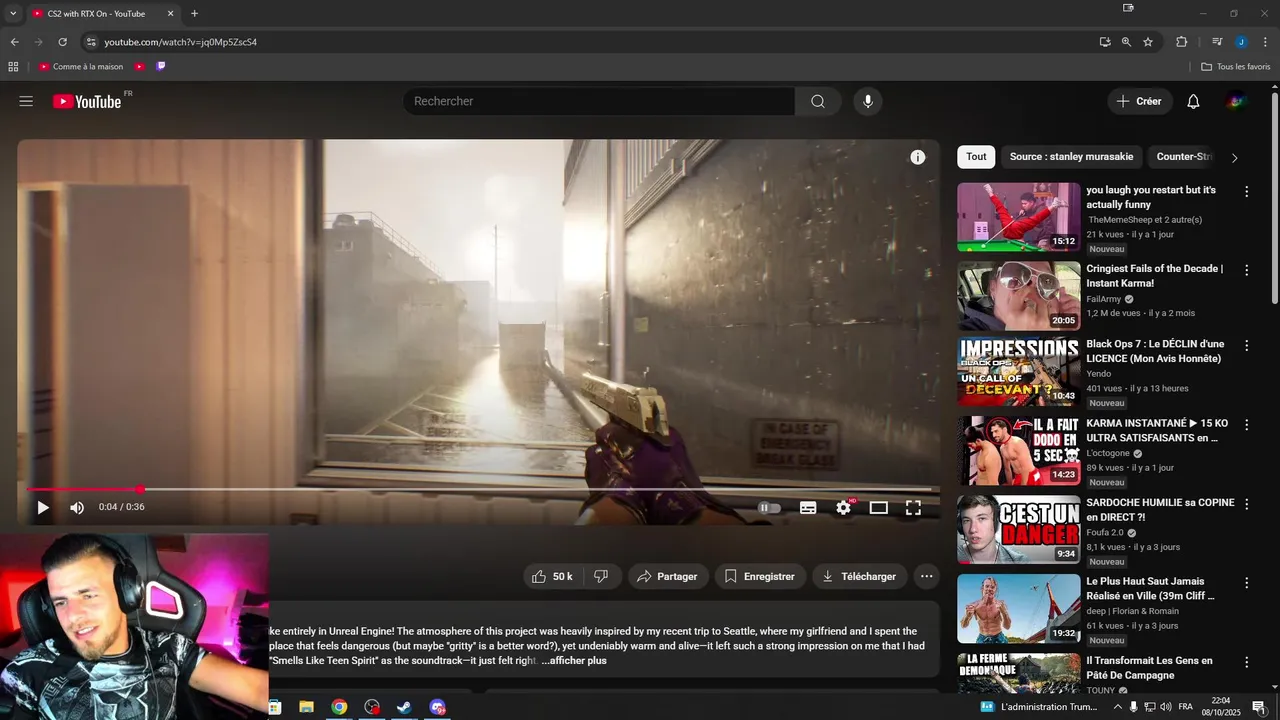Open options for Il Transformait Les Gens video
This screenshot has width=1280, height=720.
point(1246,662)
